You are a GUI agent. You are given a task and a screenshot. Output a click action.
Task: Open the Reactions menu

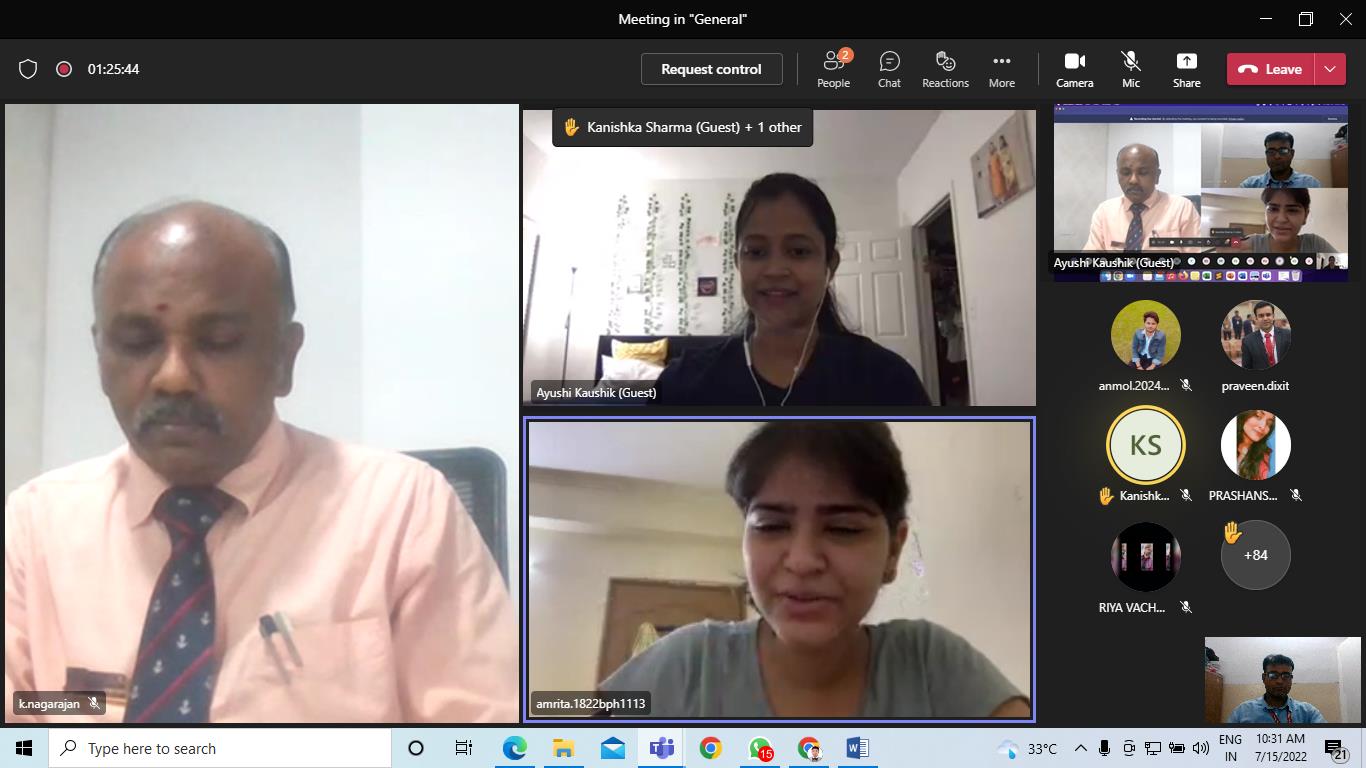(945, 69)
